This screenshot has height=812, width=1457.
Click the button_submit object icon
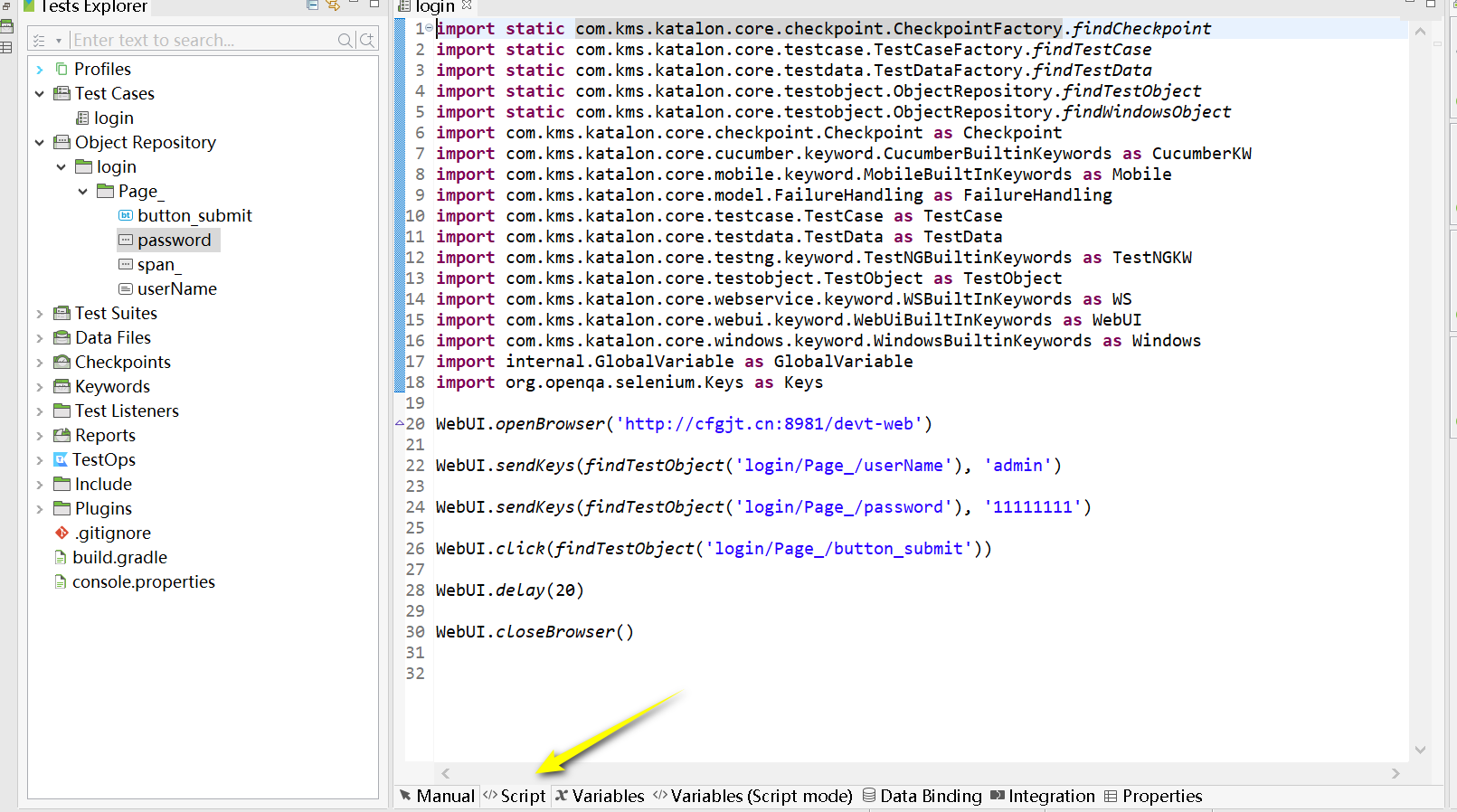pyautogui.click(x=126, y=215)
